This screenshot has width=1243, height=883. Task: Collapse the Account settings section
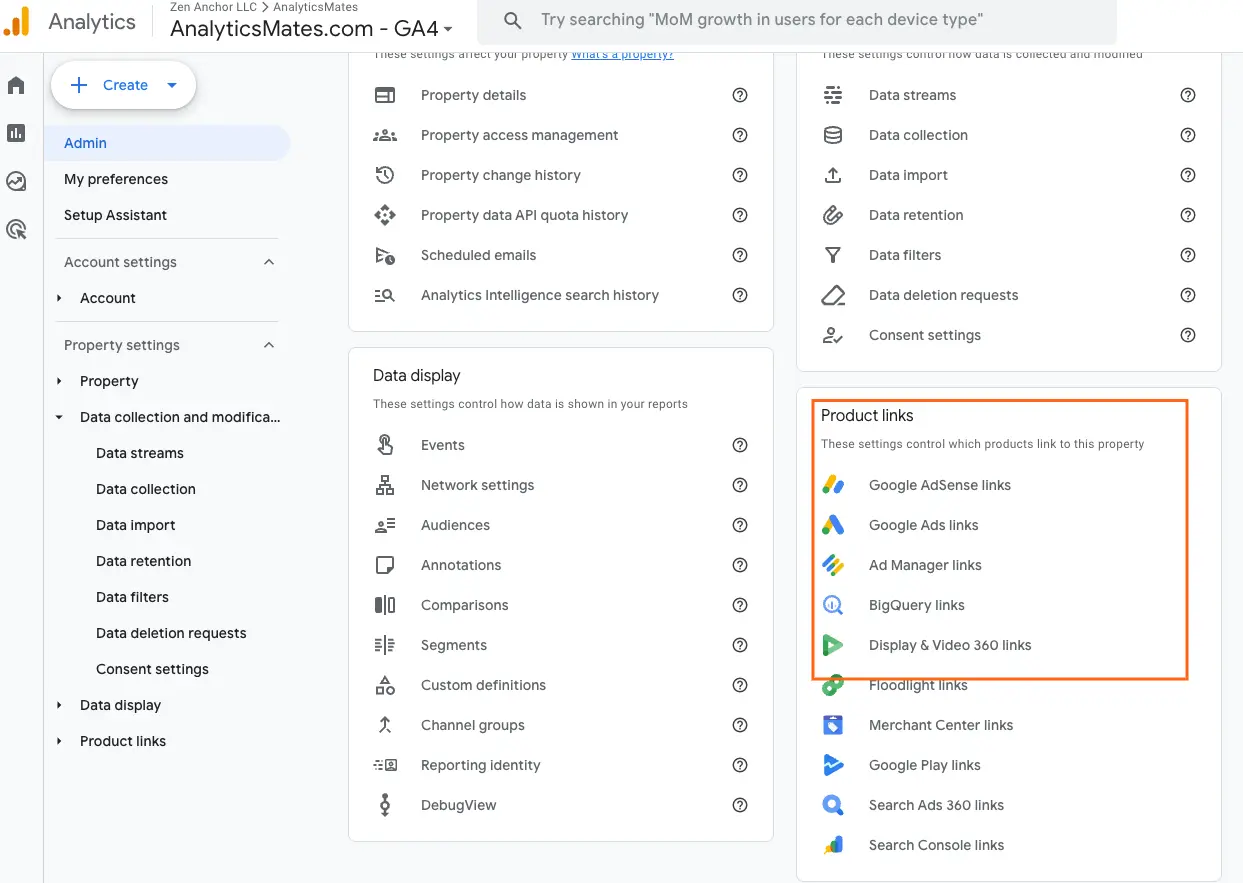click(x=268, y=261)
